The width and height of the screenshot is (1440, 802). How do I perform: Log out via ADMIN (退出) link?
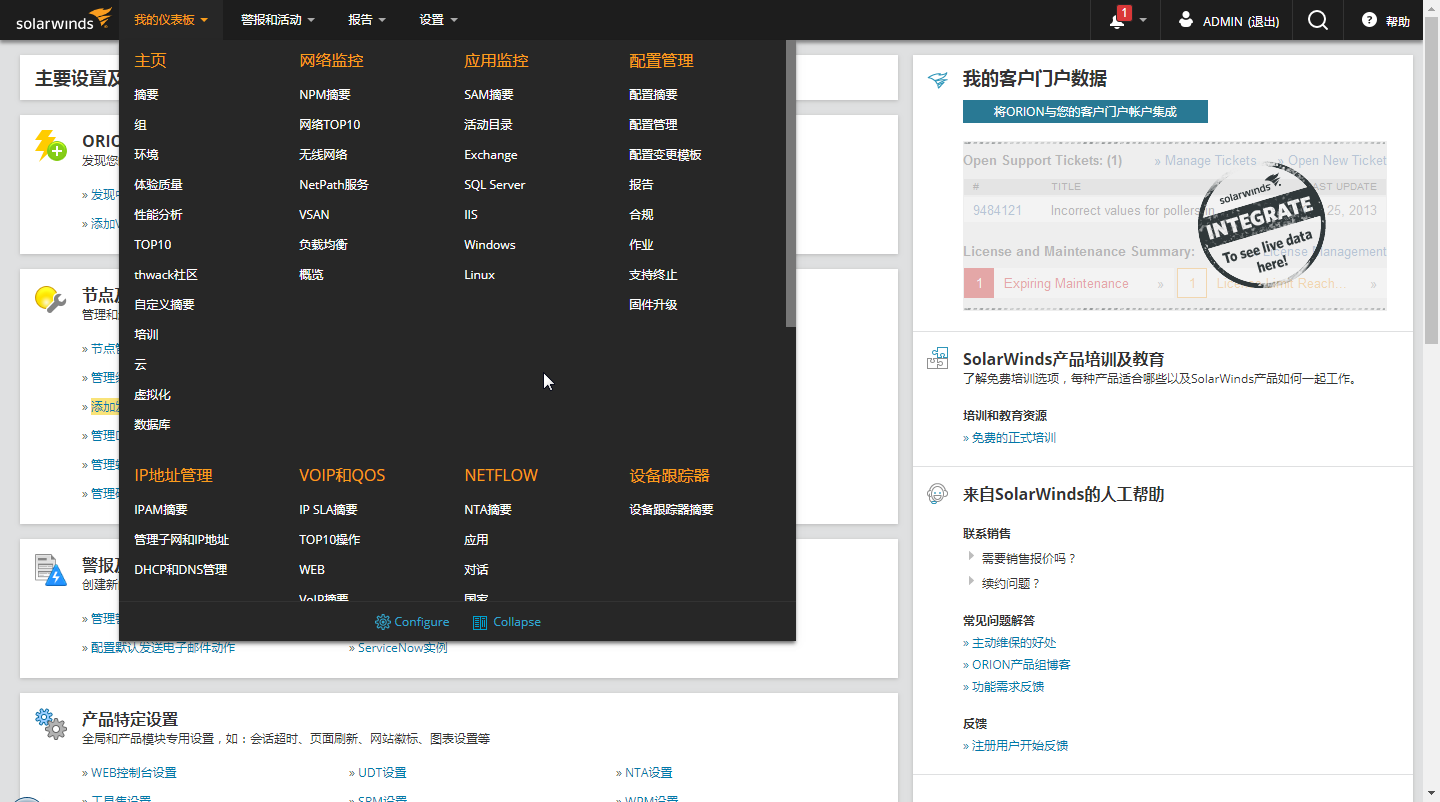click(x=1240, y=21)
